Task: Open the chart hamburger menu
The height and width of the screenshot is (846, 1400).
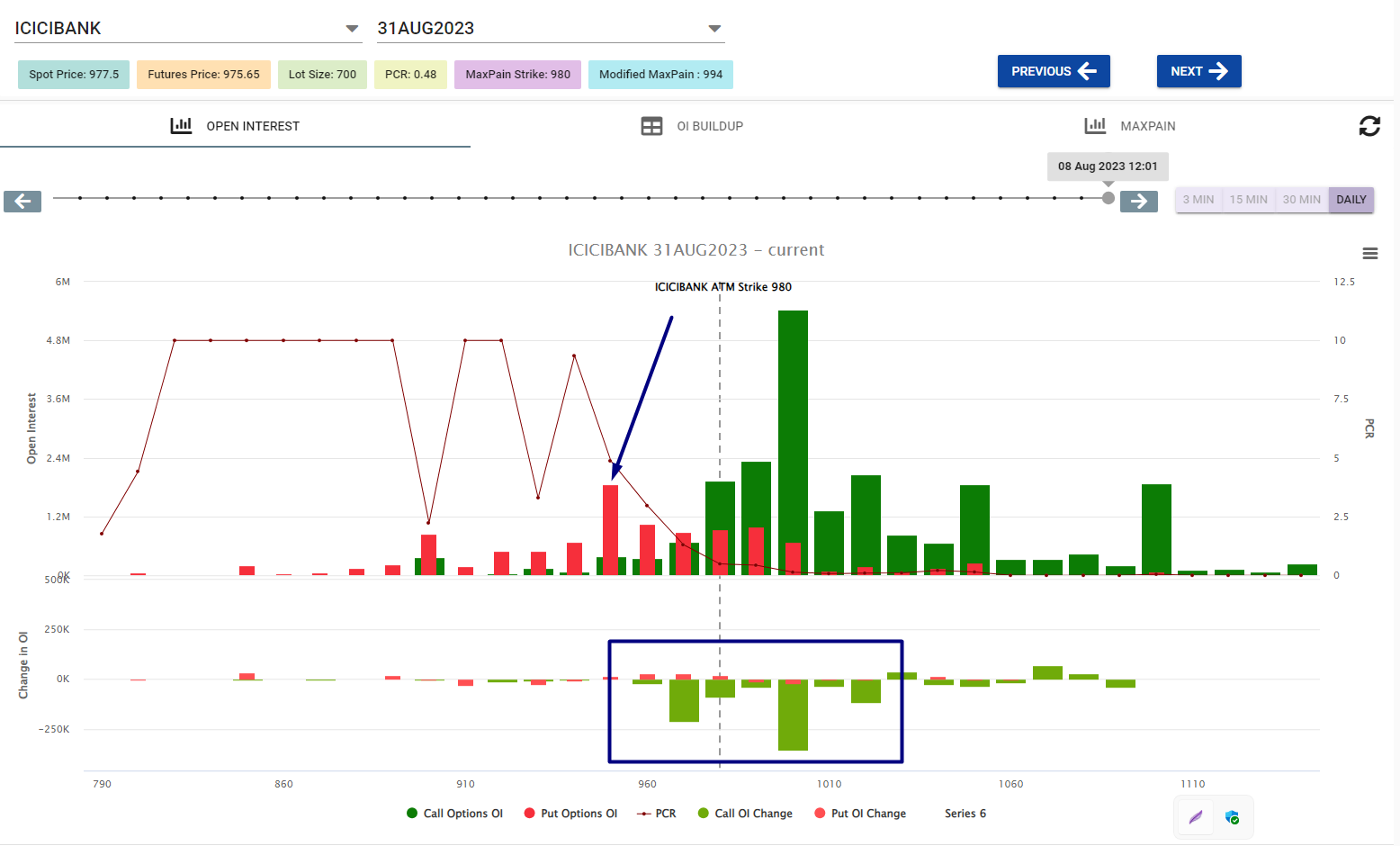Action: (x=1370, y=254)
